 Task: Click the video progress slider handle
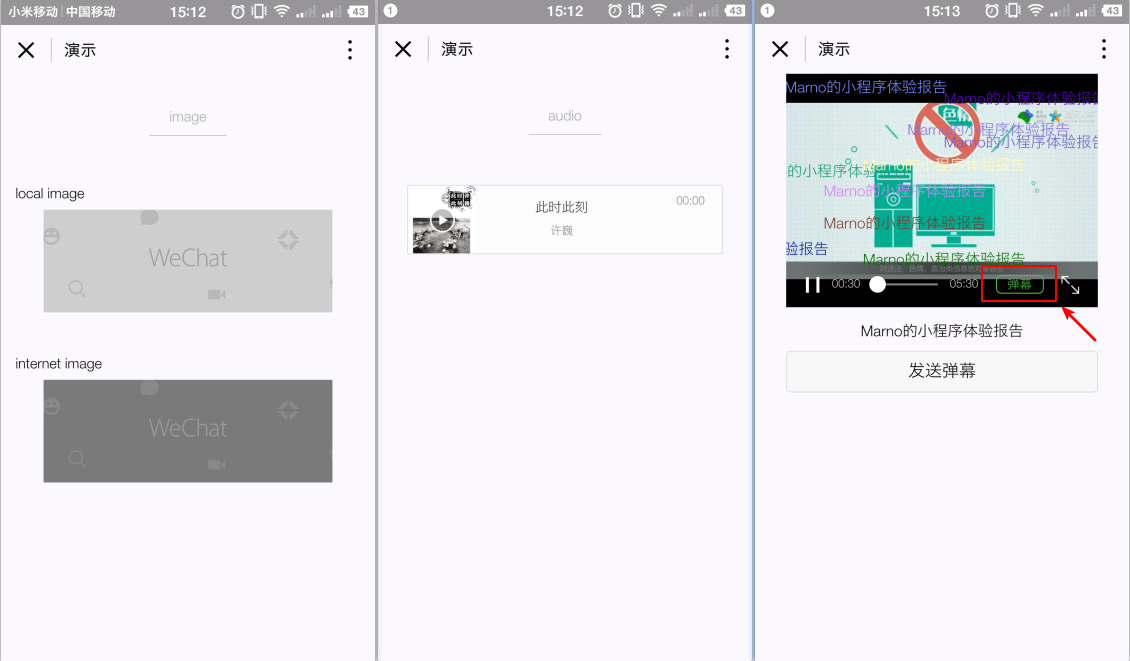coord(877,284)
